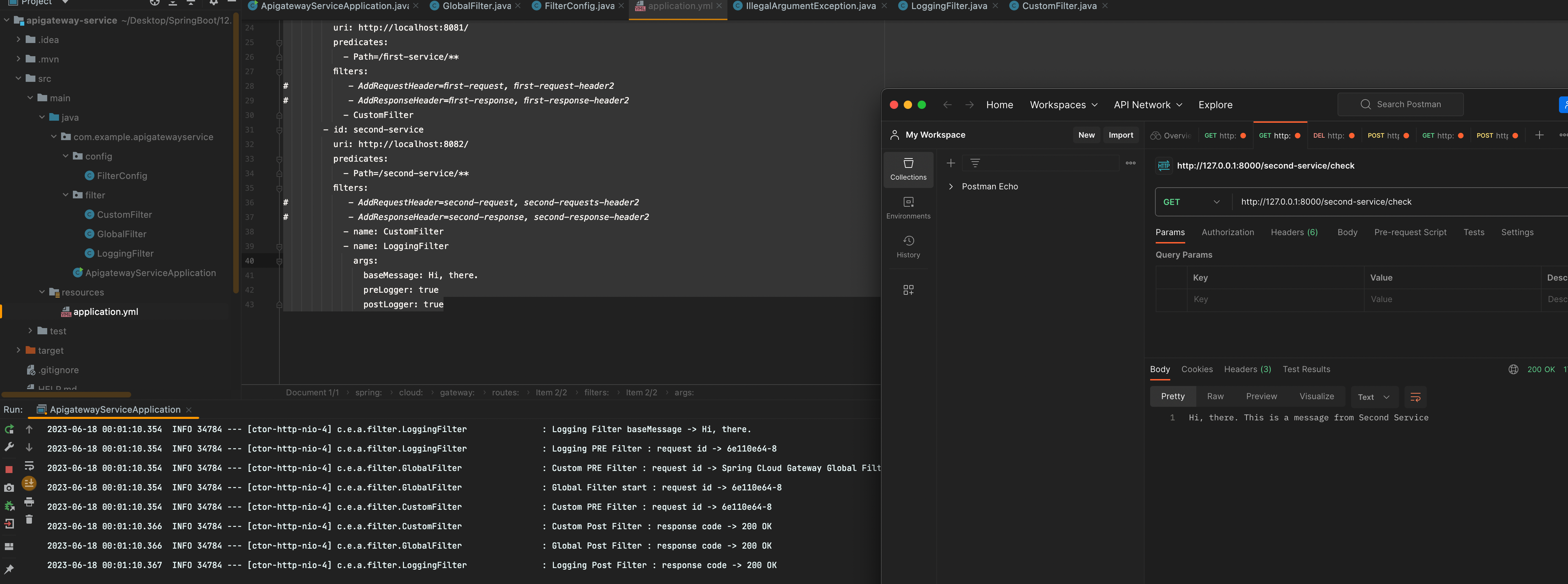
Task: Click the request URL input field
Action: [x=1400, y=202]
